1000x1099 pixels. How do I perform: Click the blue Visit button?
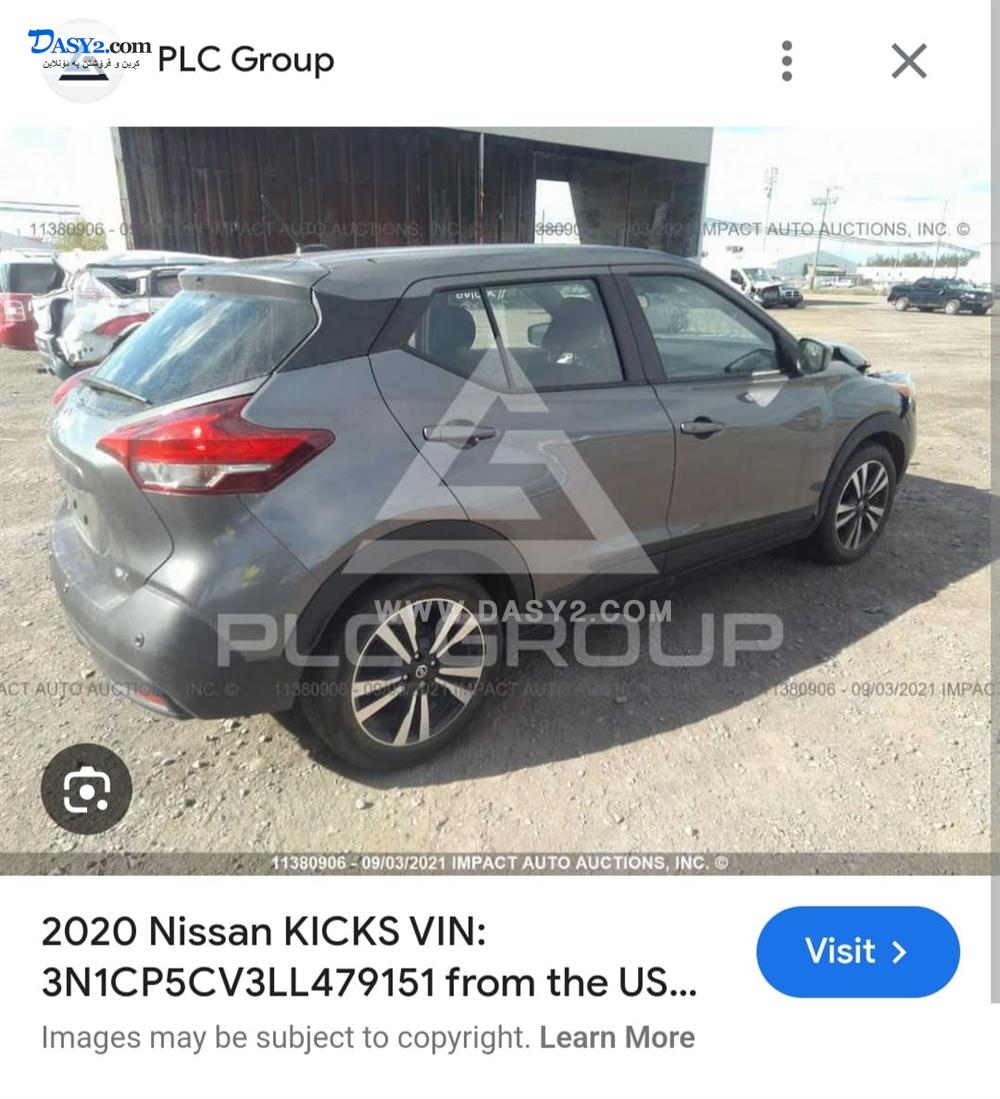pos(858,952)
